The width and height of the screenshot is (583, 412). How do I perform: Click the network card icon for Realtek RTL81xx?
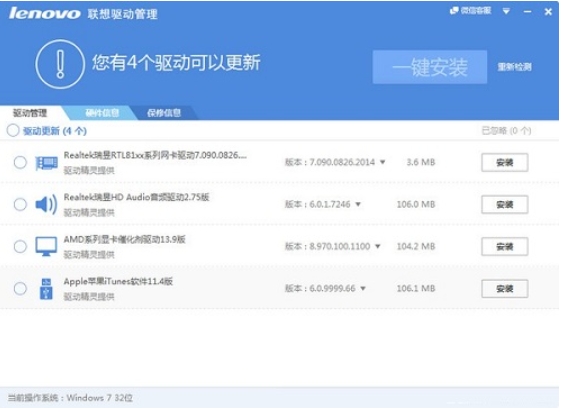coord(46,163)
